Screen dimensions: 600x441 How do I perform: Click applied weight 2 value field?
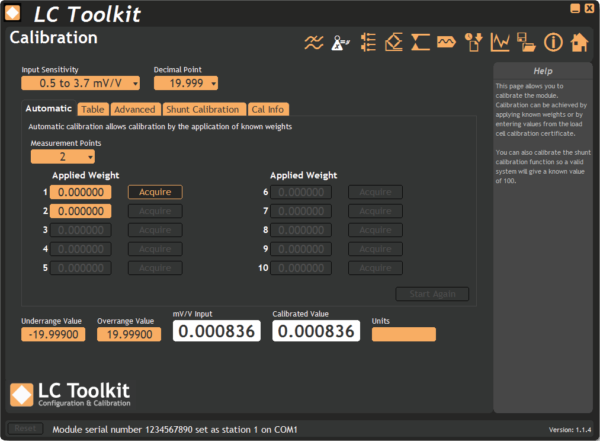click(81, 211)
